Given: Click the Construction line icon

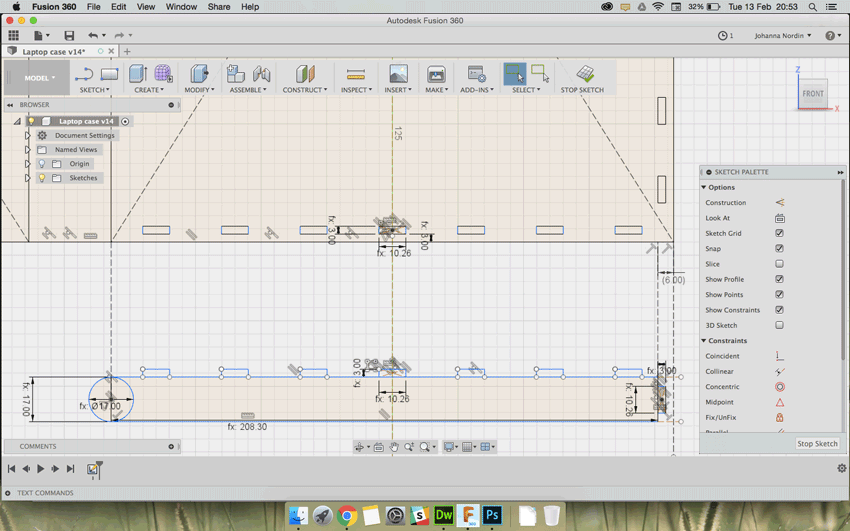Looking at the screenshot, I should point(779,203).
